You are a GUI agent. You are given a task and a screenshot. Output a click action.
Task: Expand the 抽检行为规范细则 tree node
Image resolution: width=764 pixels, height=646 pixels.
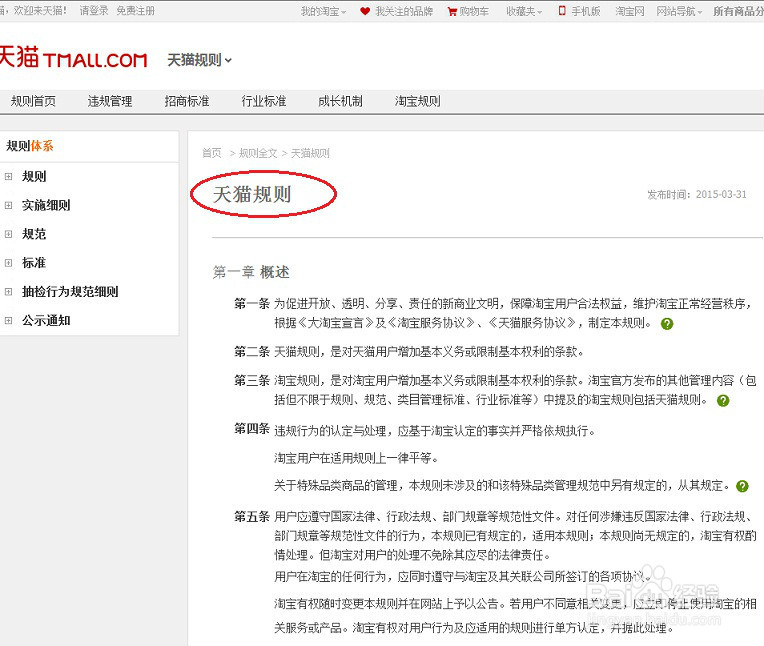tap(8, 291)
